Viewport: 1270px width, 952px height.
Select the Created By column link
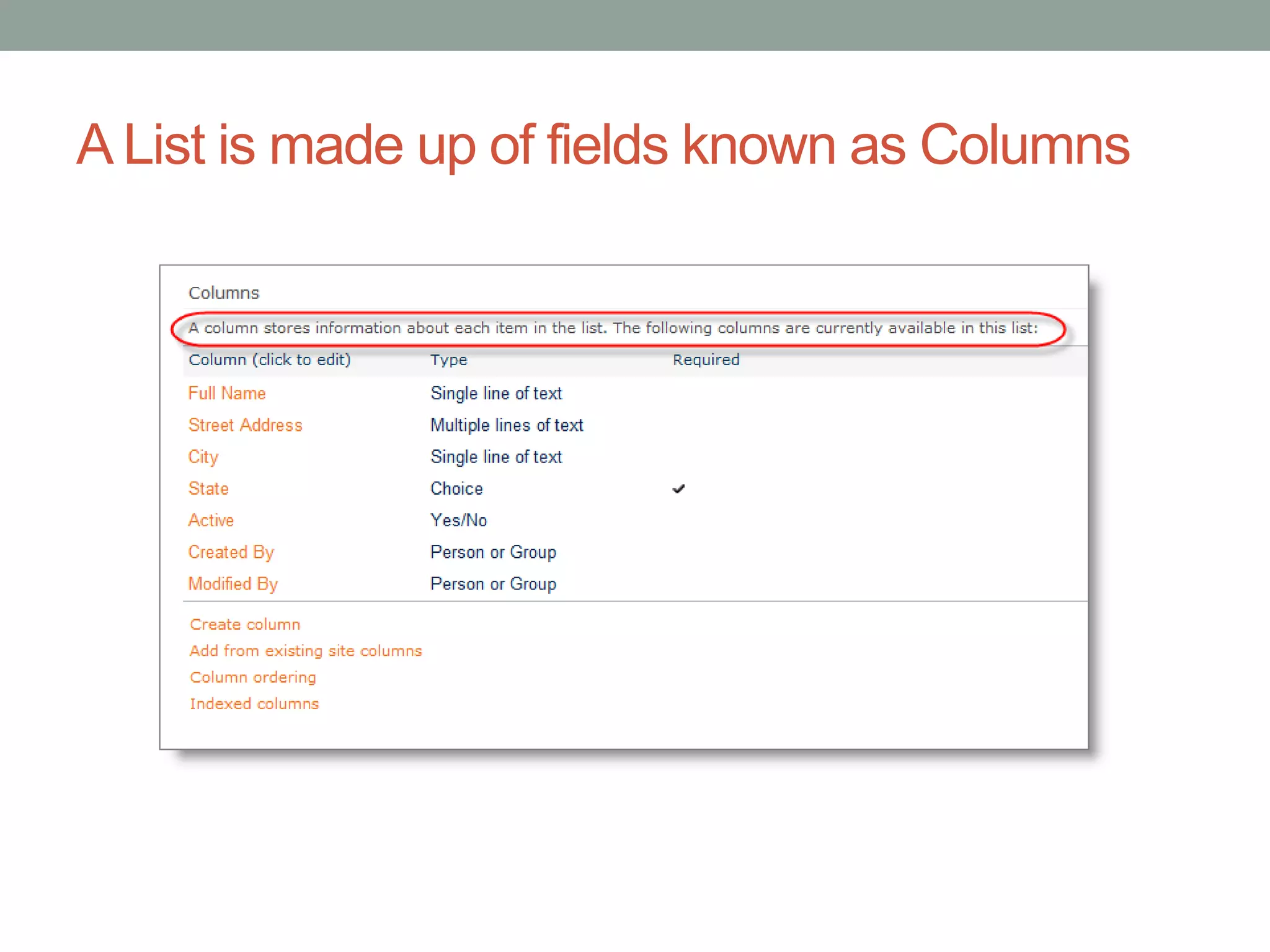(231, 552)
